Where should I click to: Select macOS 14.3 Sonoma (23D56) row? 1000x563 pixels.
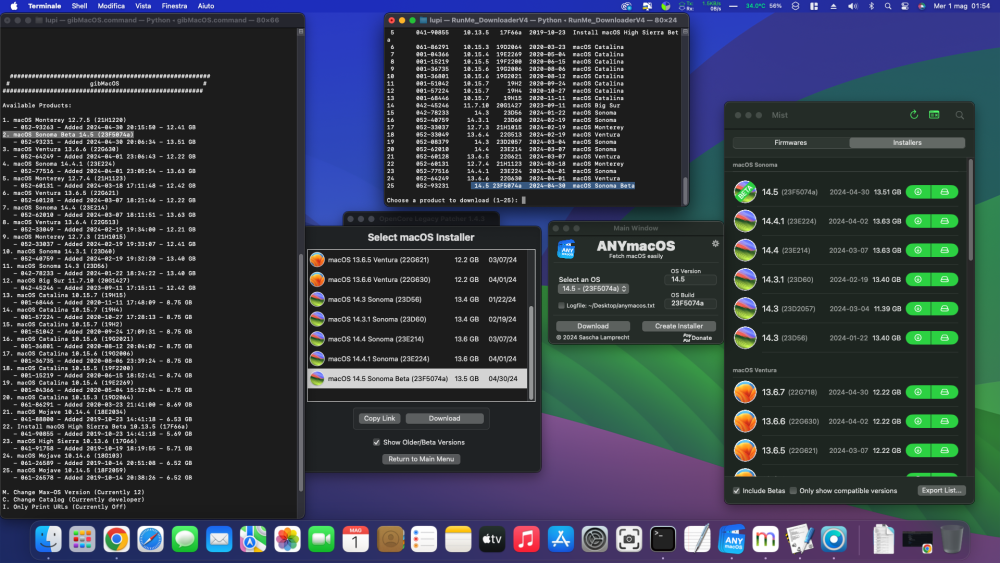(x=418, y=299)
